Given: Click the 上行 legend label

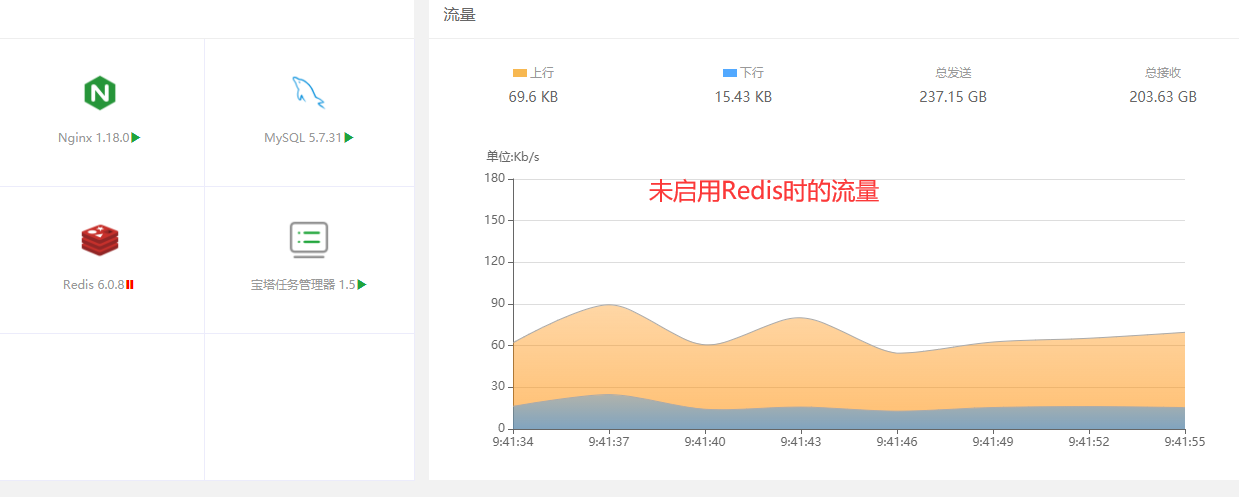Looking at the screenshot, I should click(542, 73).
